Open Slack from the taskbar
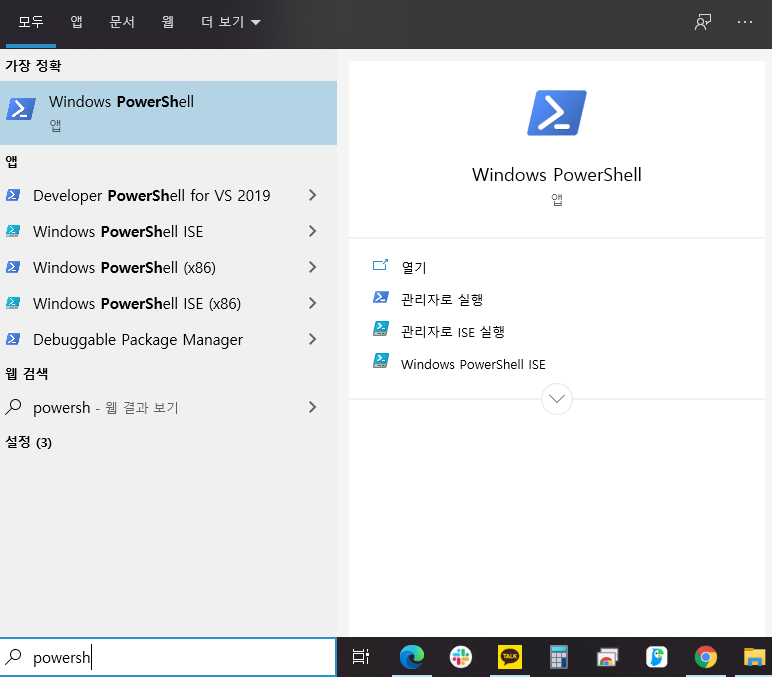Image resolution: width=772 pixels, height=677 pixels. pos(461,657)
